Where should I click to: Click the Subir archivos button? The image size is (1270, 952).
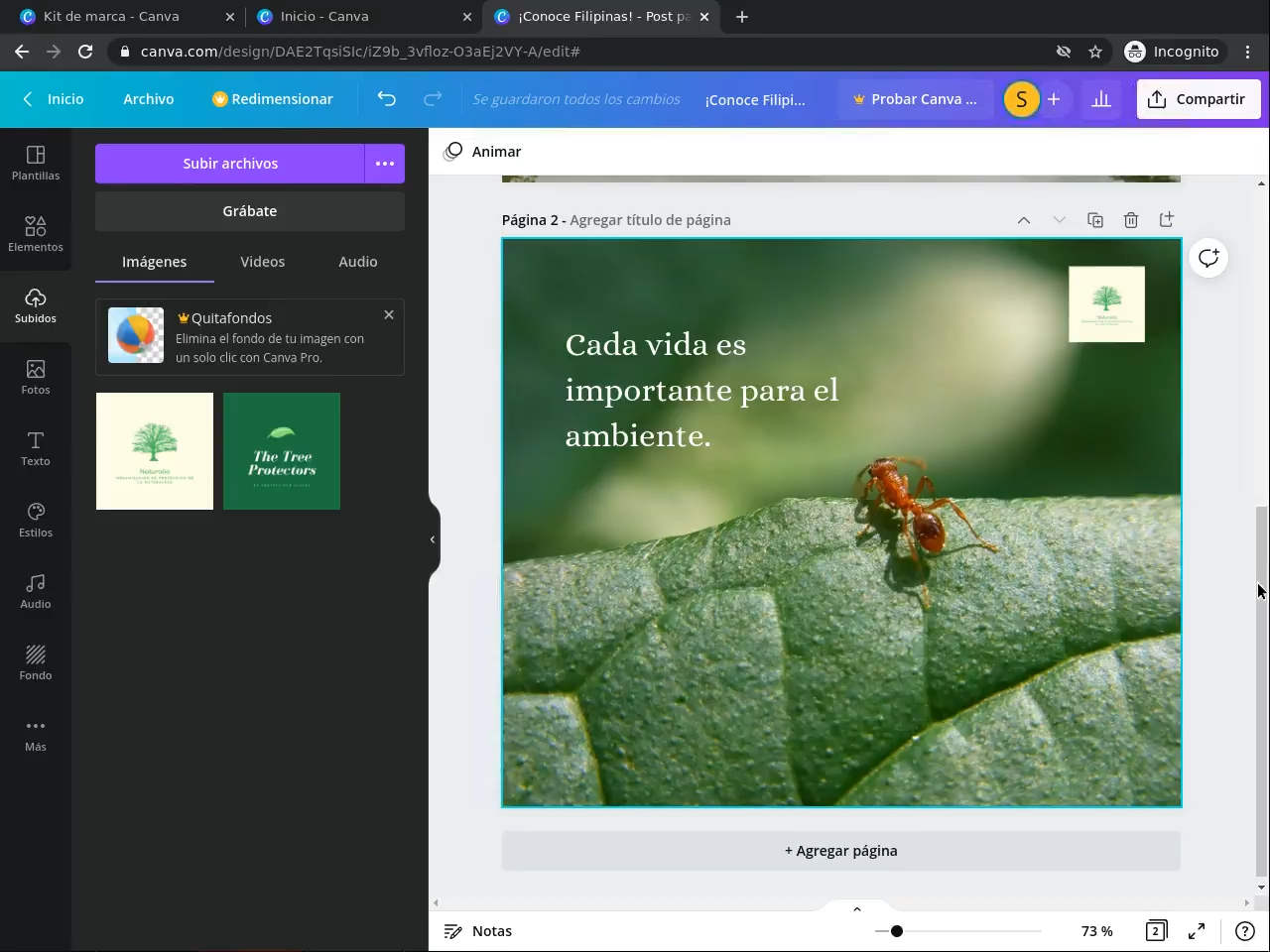point(230,164)
